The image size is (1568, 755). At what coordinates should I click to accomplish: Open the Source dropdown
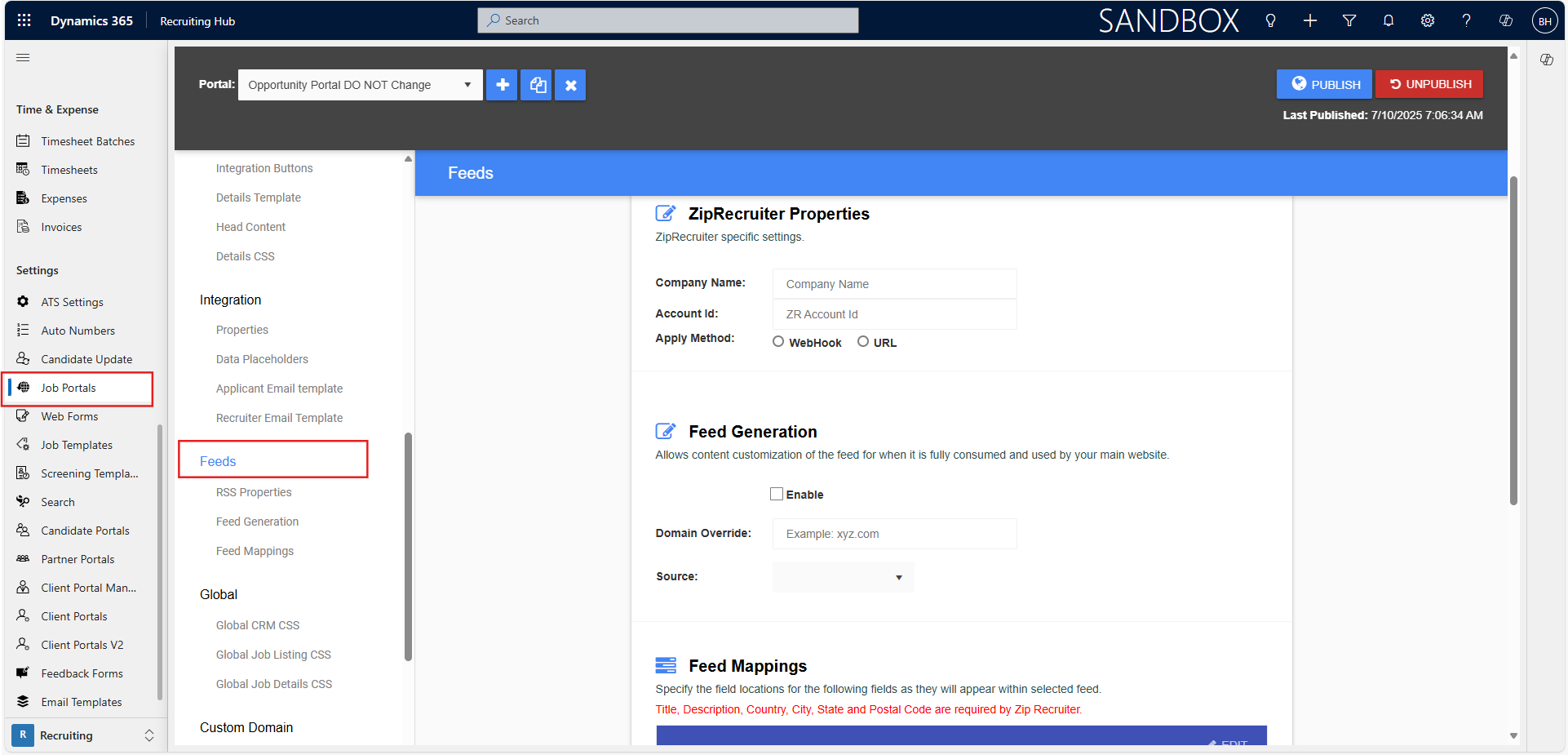pos(843,577)
